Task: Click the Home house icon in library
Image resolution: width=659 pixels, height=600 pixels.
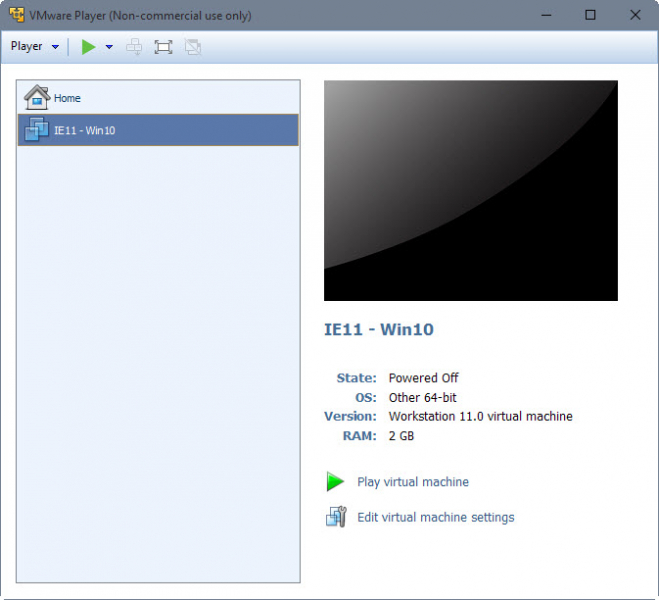Action: [36, 97]
